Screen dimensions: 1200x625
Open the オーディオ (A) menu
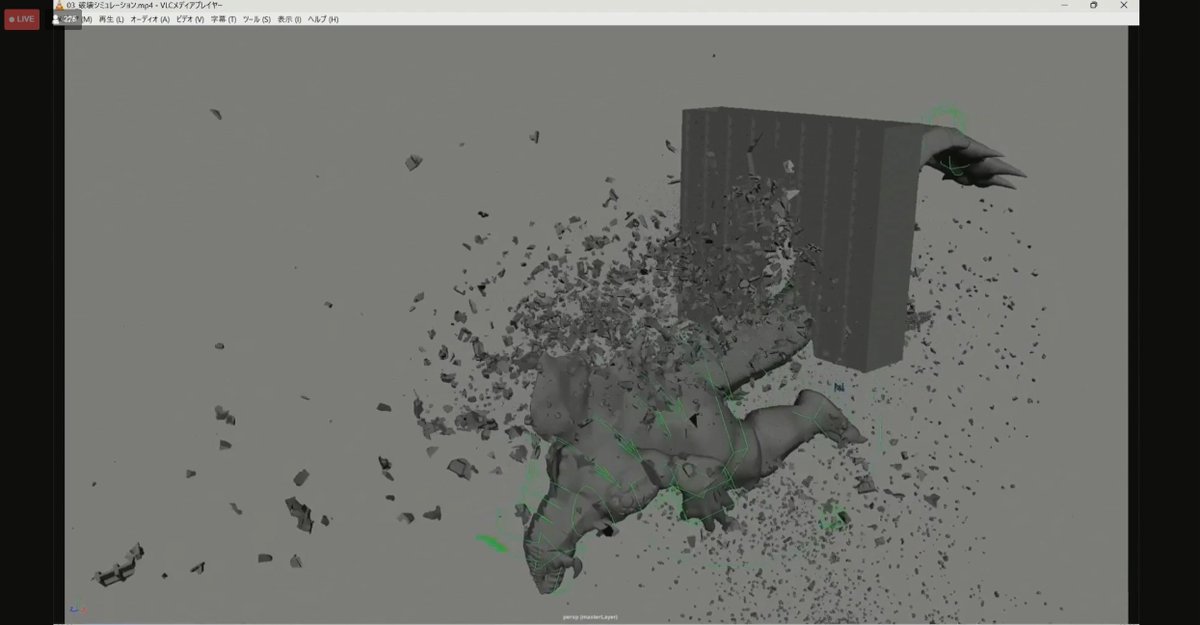150,19
